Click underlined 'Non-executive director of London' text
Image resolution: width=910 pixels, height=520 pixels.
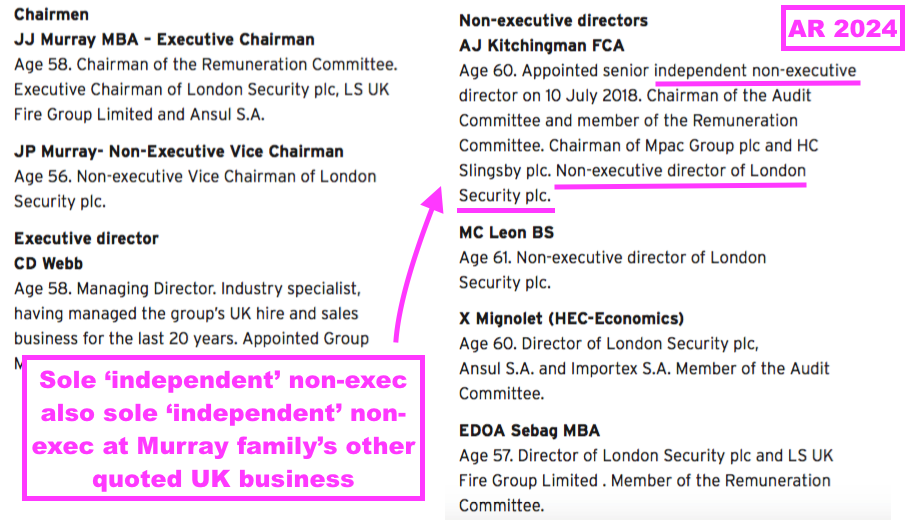point(681,171)
